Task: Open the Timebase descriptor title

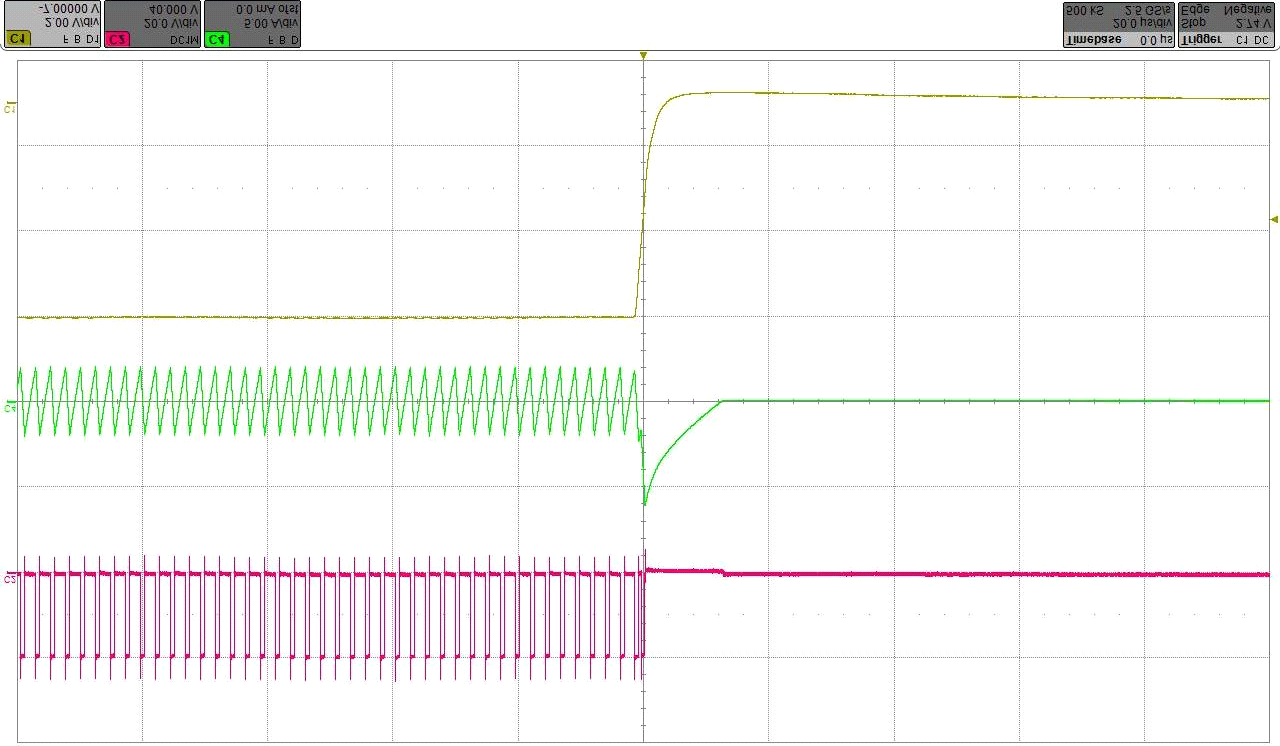Action: coord(1092,39)
